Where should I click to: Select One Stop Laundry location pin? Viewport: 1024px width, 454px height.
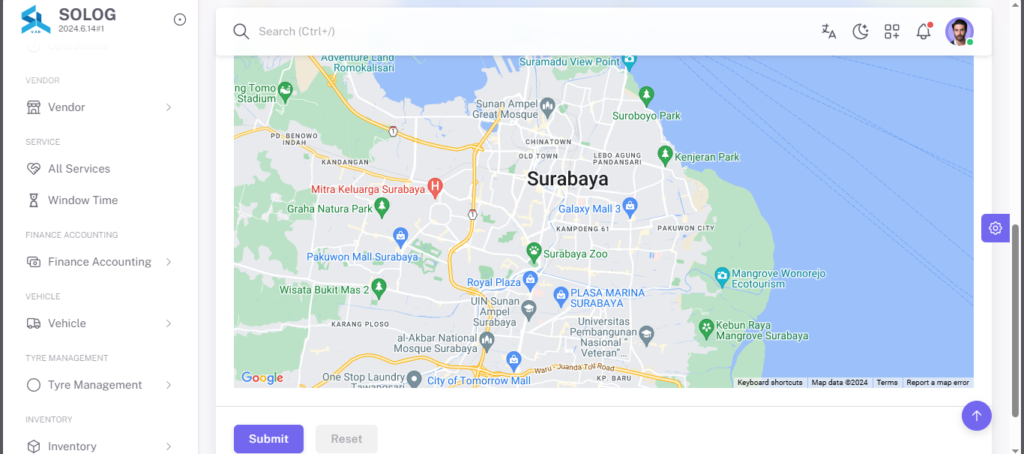click(x=413, y=379)
